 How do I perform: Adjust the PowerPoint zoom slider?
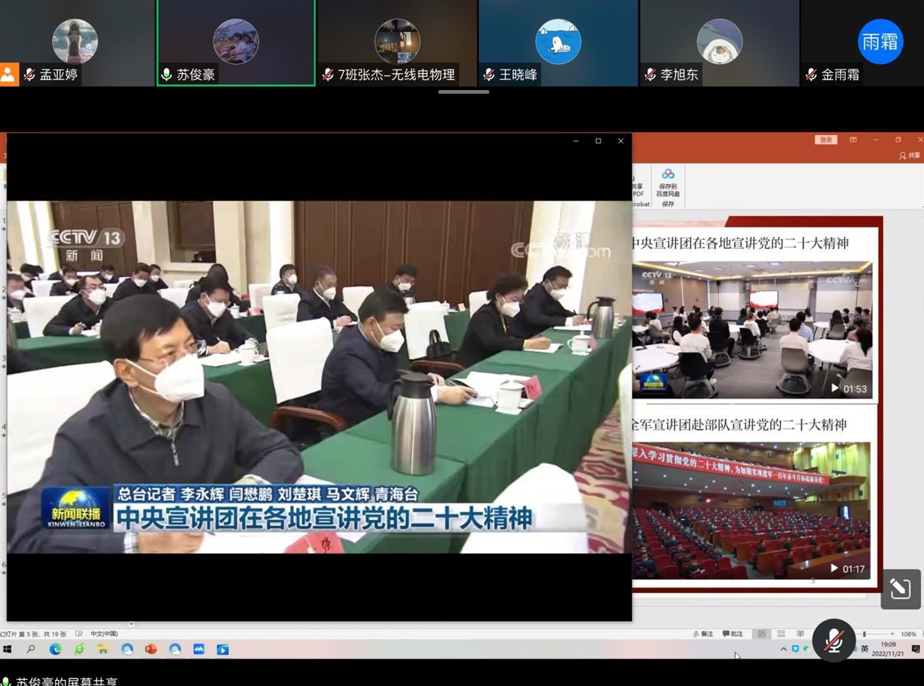click(865, 634)
